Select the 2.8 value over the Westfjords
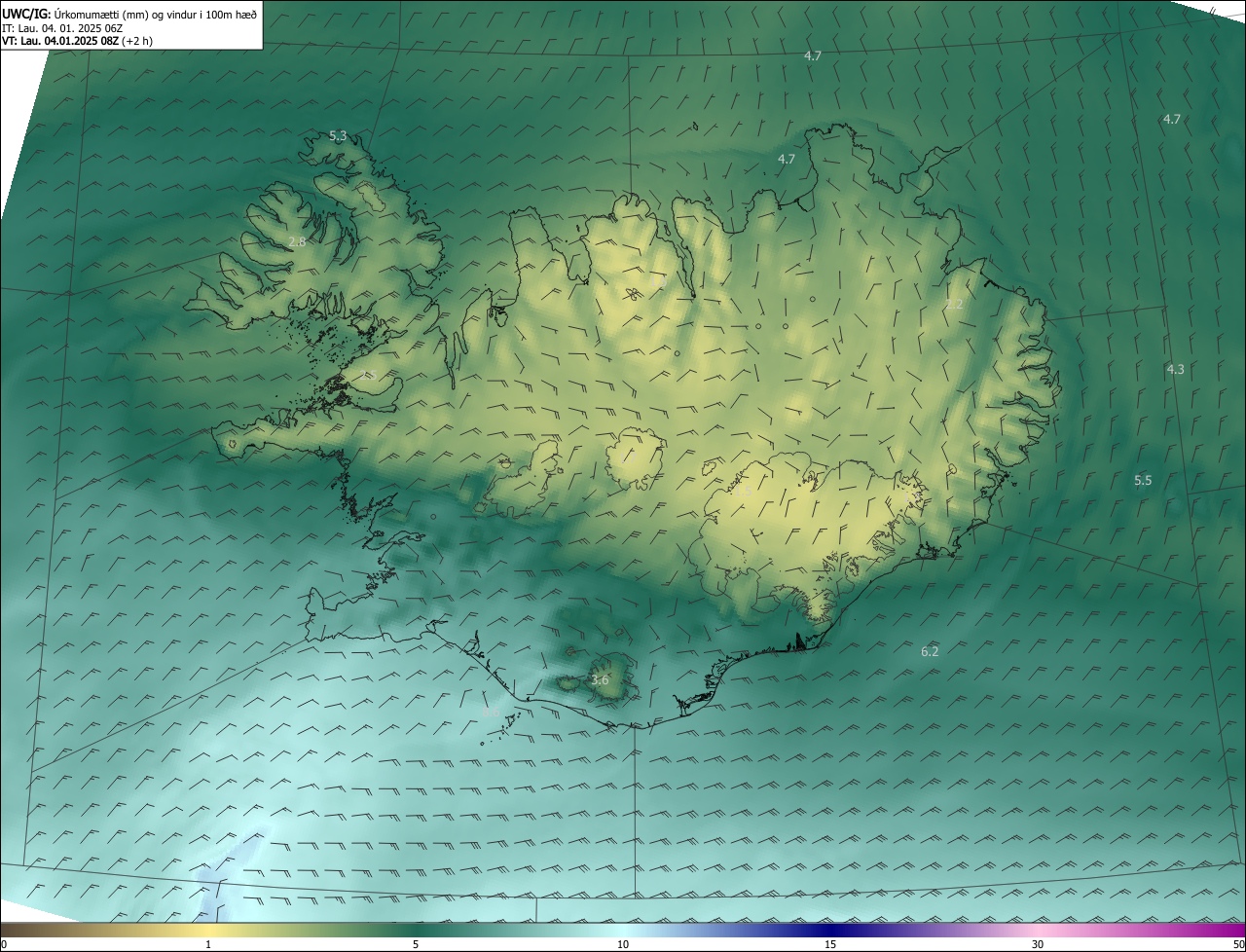 [x=298, y=241]
